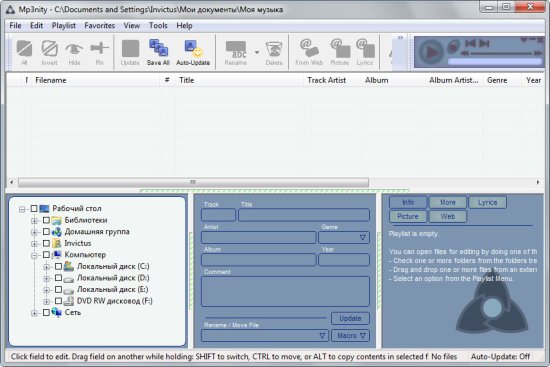Screen dimensions: 550x367
Task: Check the Домашняя группа checkbox
Action: click(46, 232)
